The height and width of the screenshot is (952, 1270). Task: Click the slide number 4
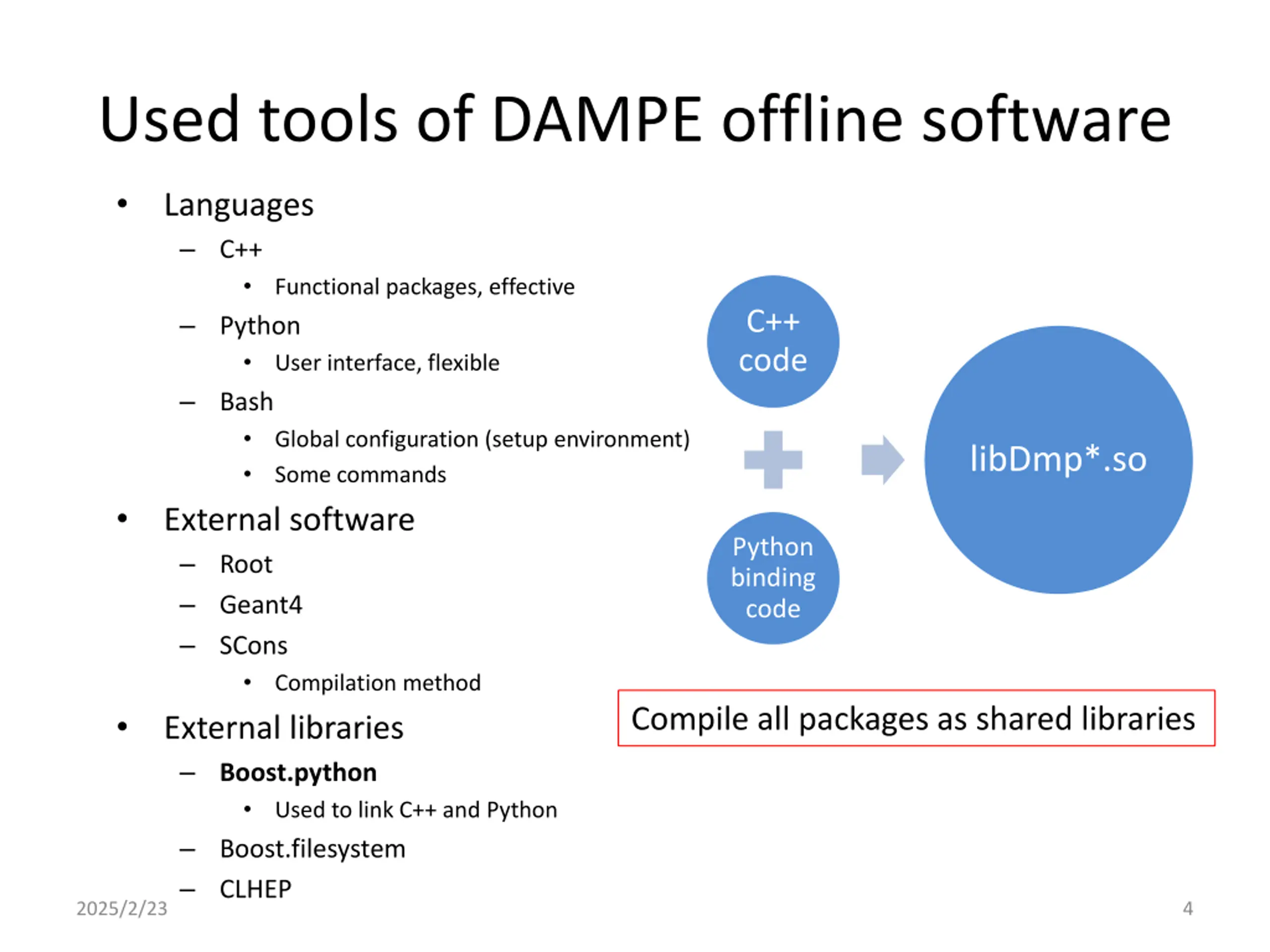point(1187,908)
